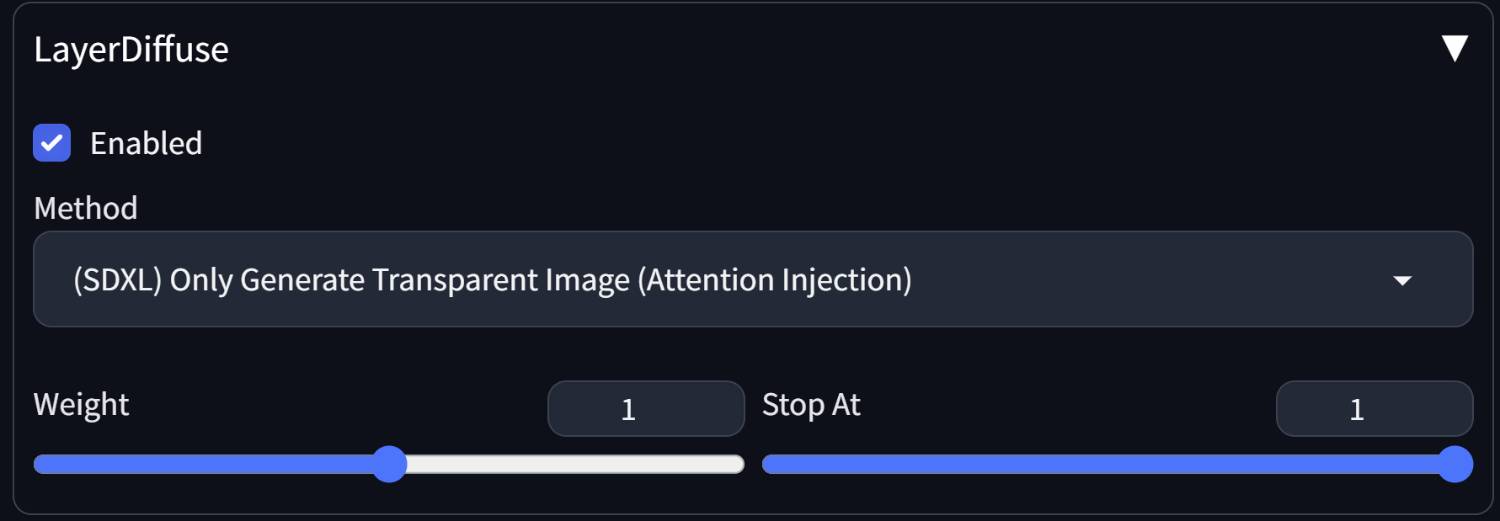Image resolution: width=1500 pixels, height=521 pixels.
Task: Click the far right end of Weight slider
Action: pyautogui.click(x=740, y=464)
